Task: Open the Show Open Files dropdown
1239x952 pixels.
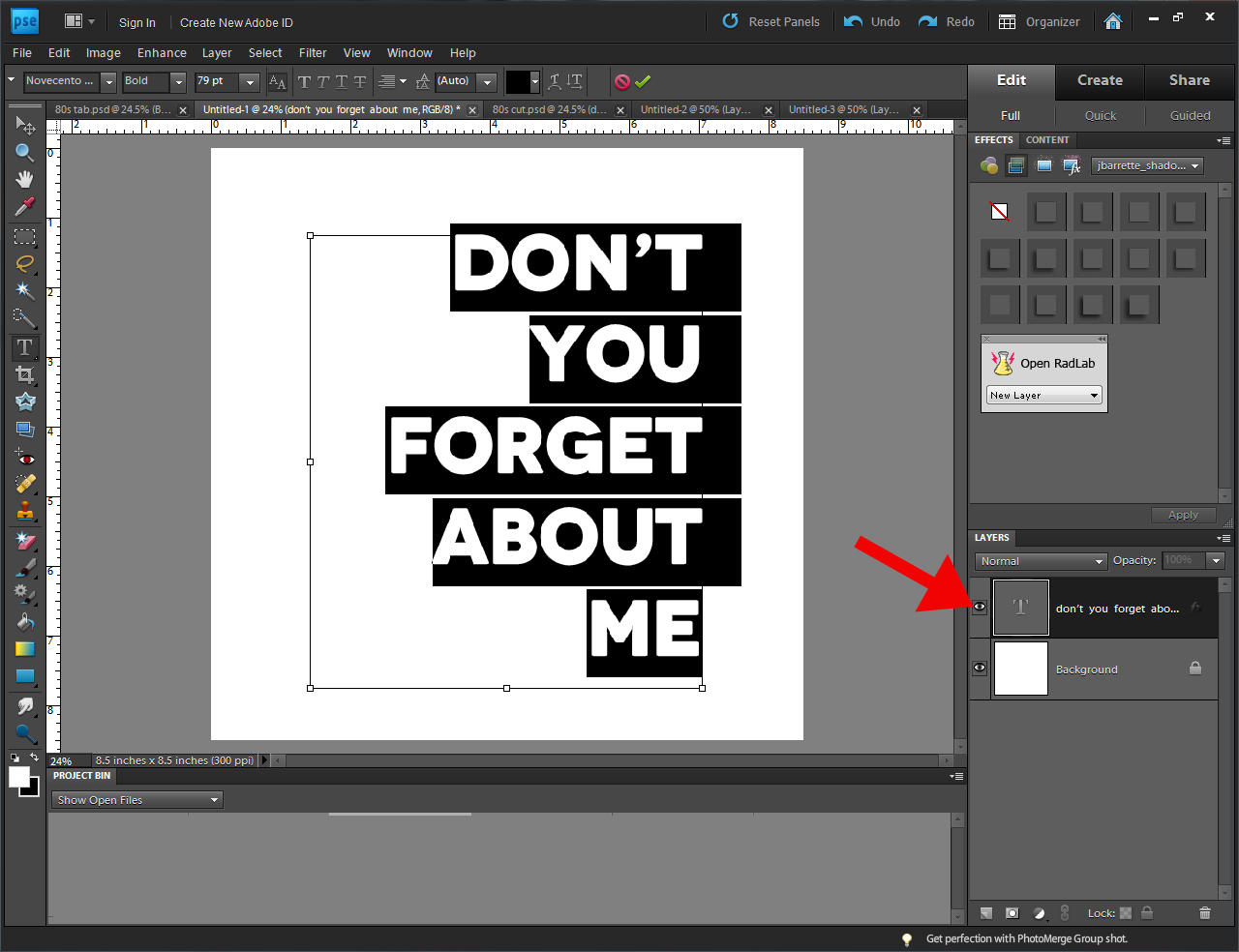Action: (x=136, y=799)
